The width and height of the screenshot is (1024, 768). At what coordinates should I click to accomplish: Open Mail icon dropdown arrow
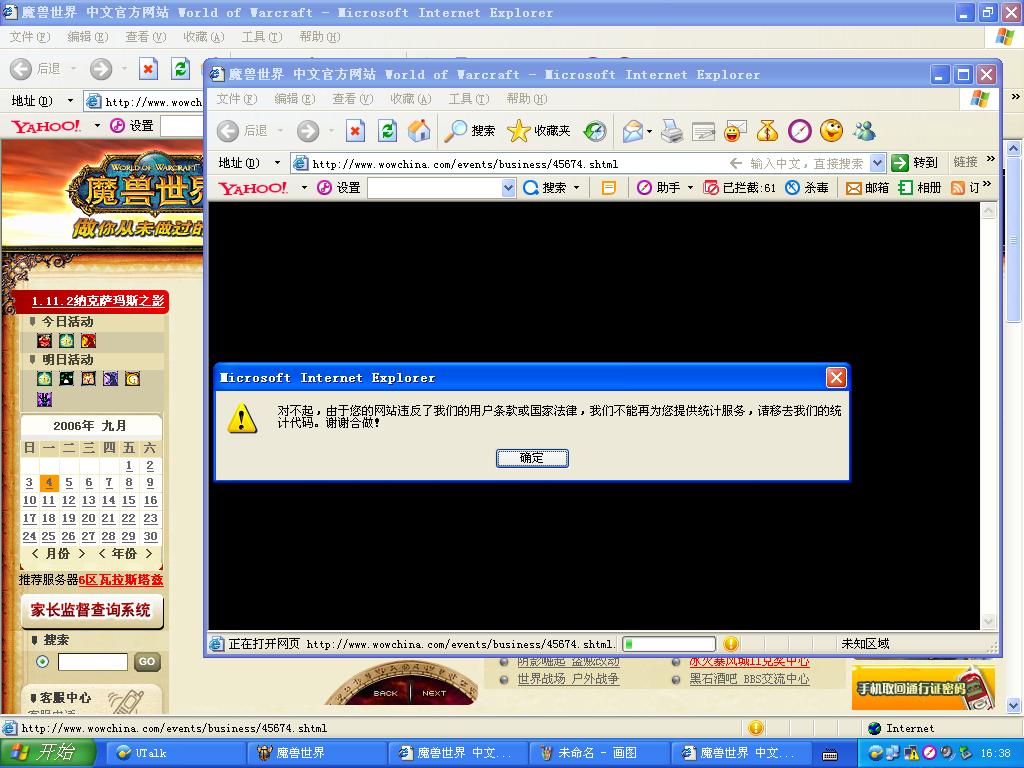649,132
